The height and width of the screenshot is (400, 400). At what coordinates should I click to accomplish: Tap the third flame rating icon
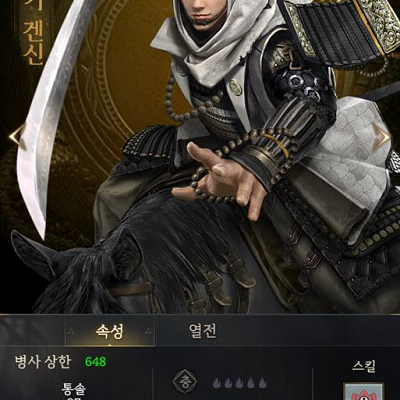click(240, 383)
